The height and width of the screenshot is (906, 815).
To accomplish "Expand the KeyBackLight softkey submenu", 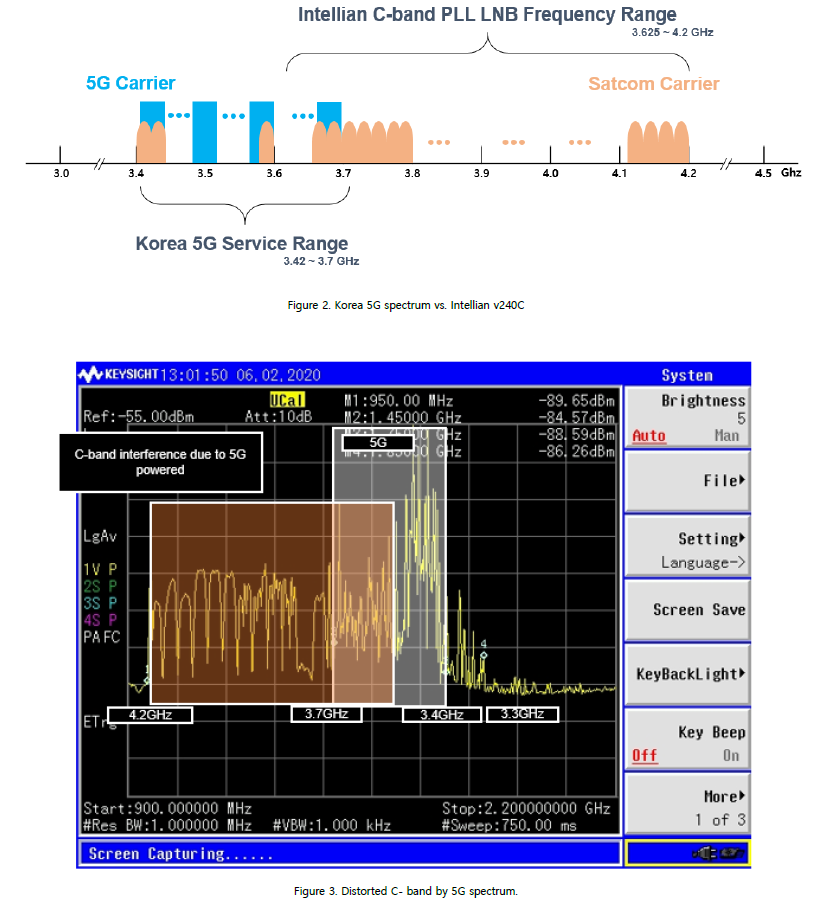I will pyautogui.click(x=687, y=674).
